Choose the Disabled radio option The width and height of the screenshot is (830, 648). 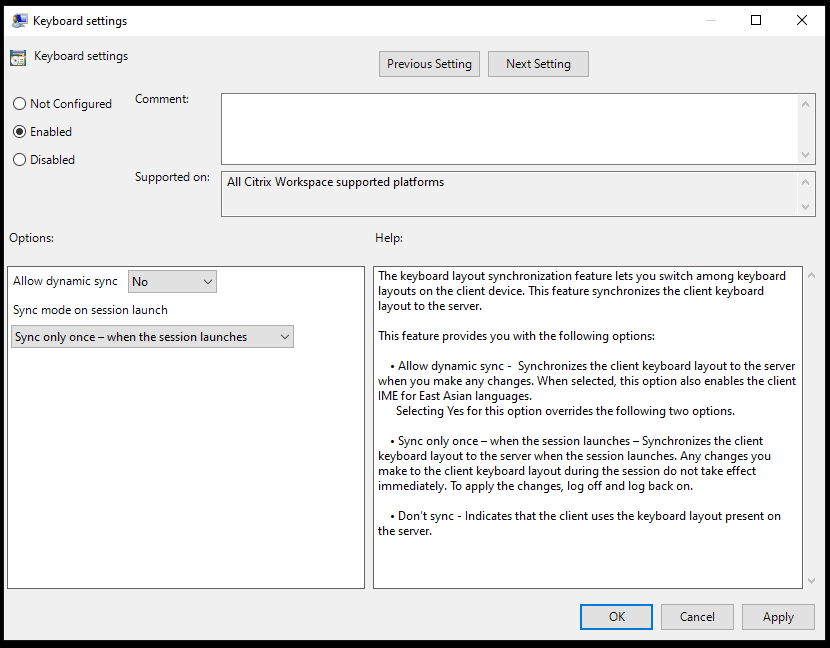point(20,160)
